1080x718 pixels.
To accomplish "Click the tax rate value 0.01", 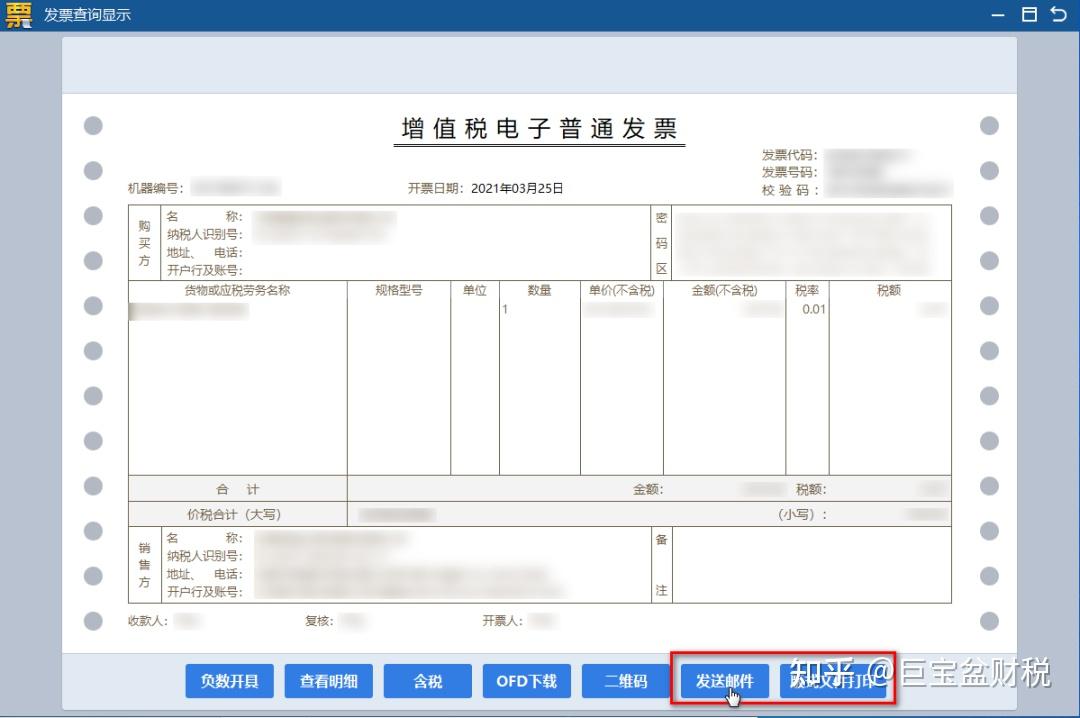I will click(813, 309).
